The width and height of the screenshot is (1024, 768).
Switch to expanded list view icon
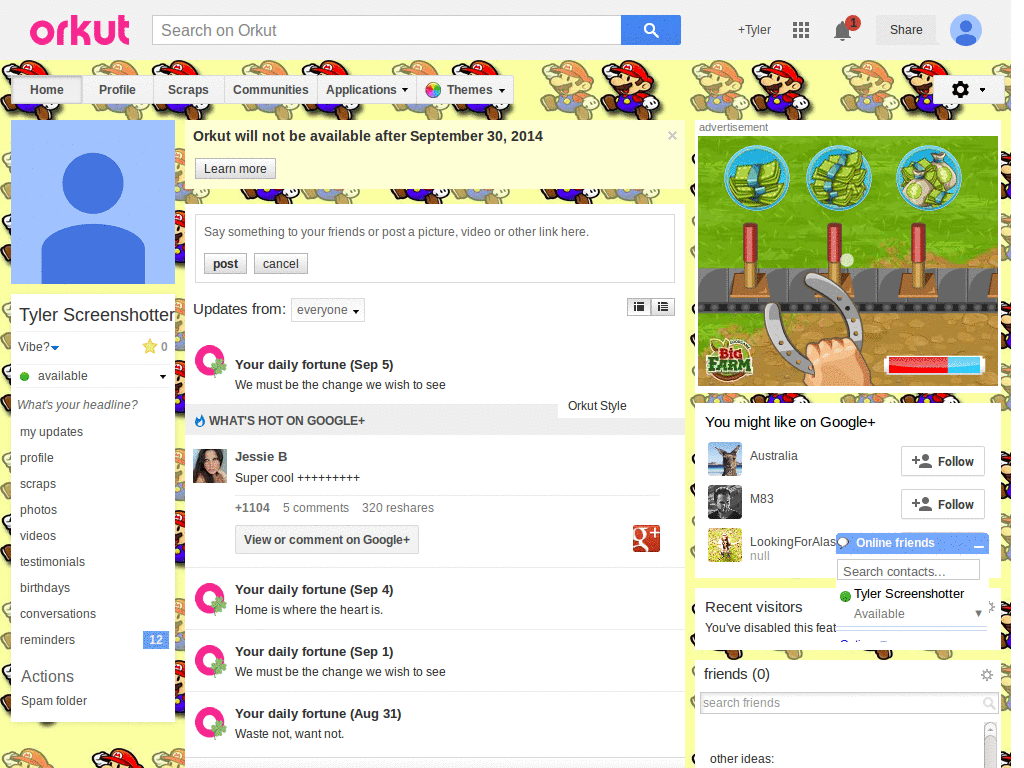tap(639, 306)
